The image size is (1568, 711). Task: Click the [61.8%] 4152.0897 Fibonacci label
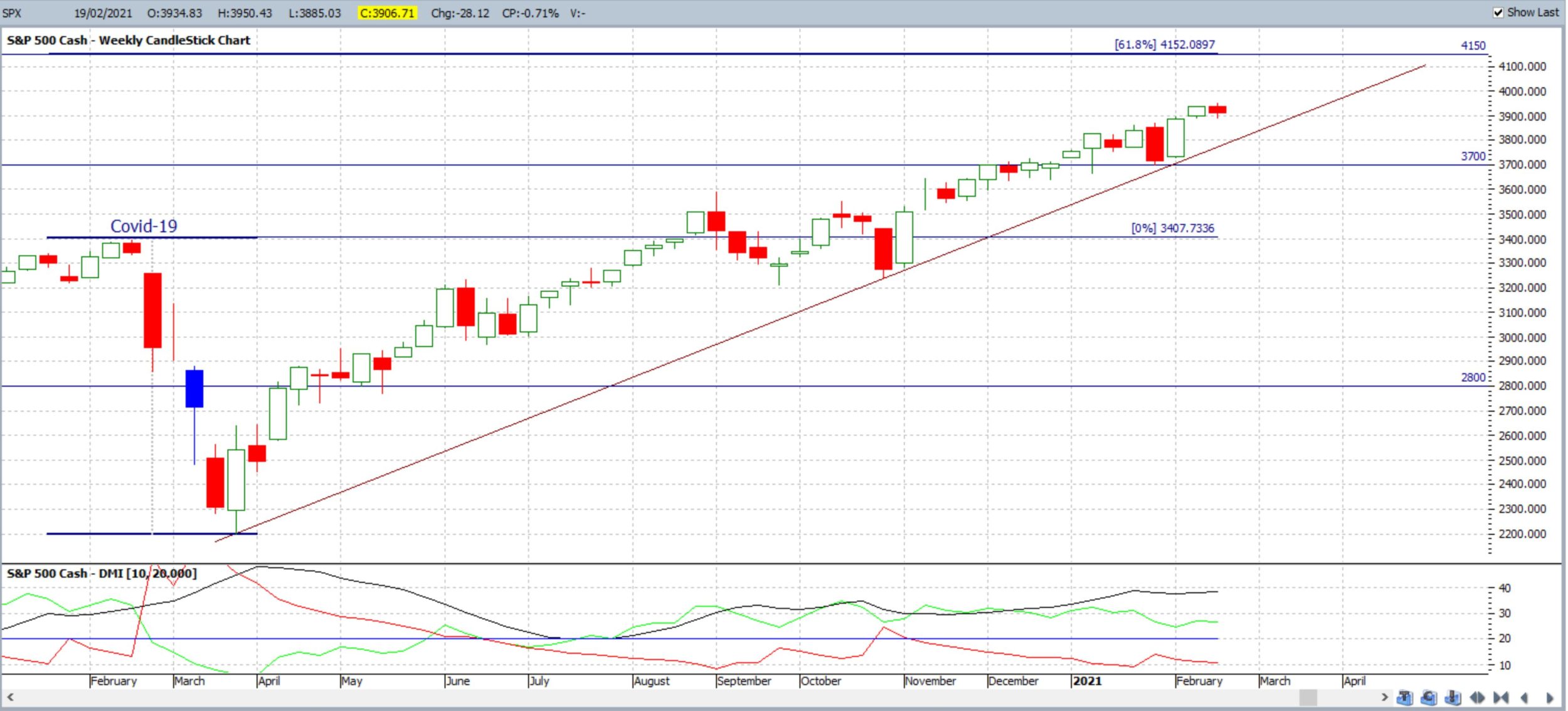[x=1164, y=45]
